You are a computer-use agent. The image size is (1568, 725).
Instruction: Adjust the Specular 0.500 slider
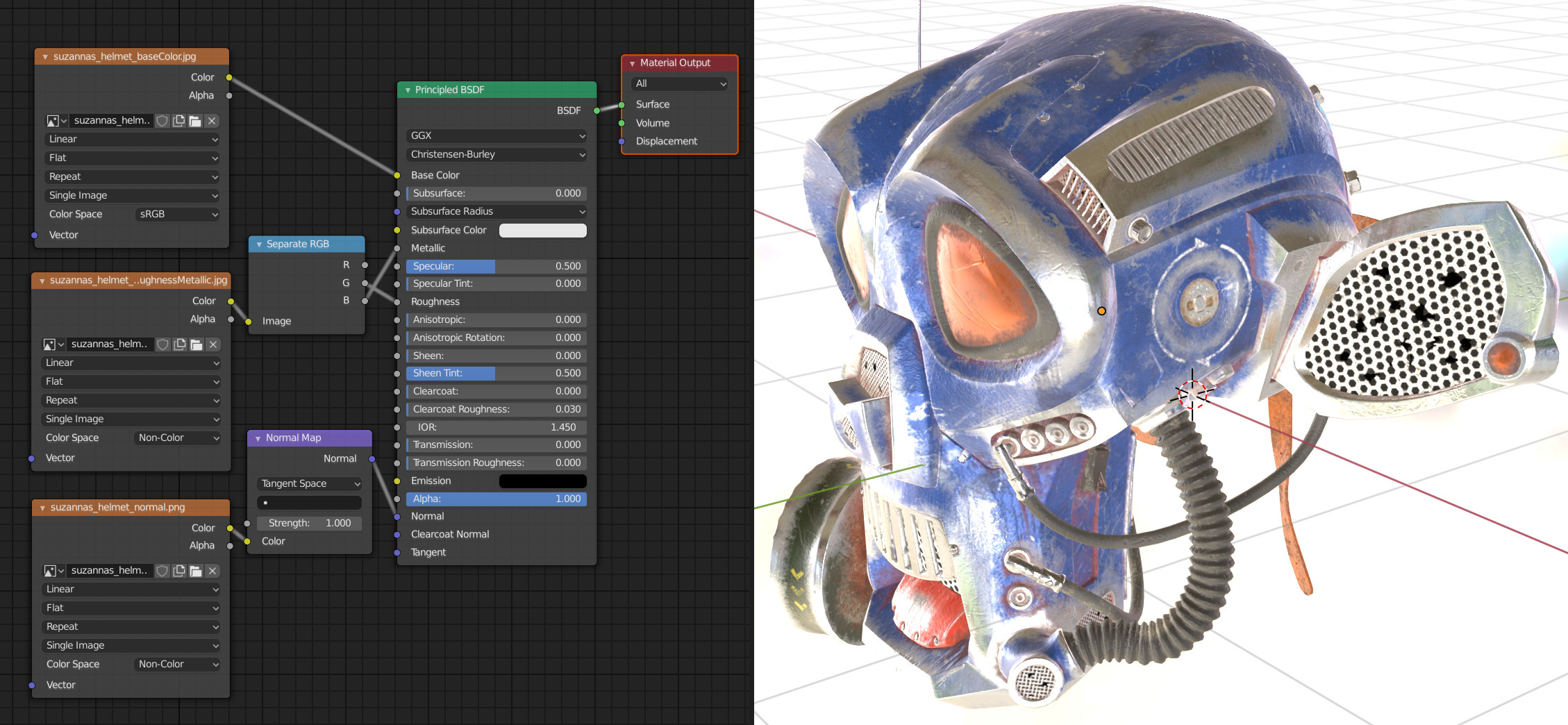(497, 267)
